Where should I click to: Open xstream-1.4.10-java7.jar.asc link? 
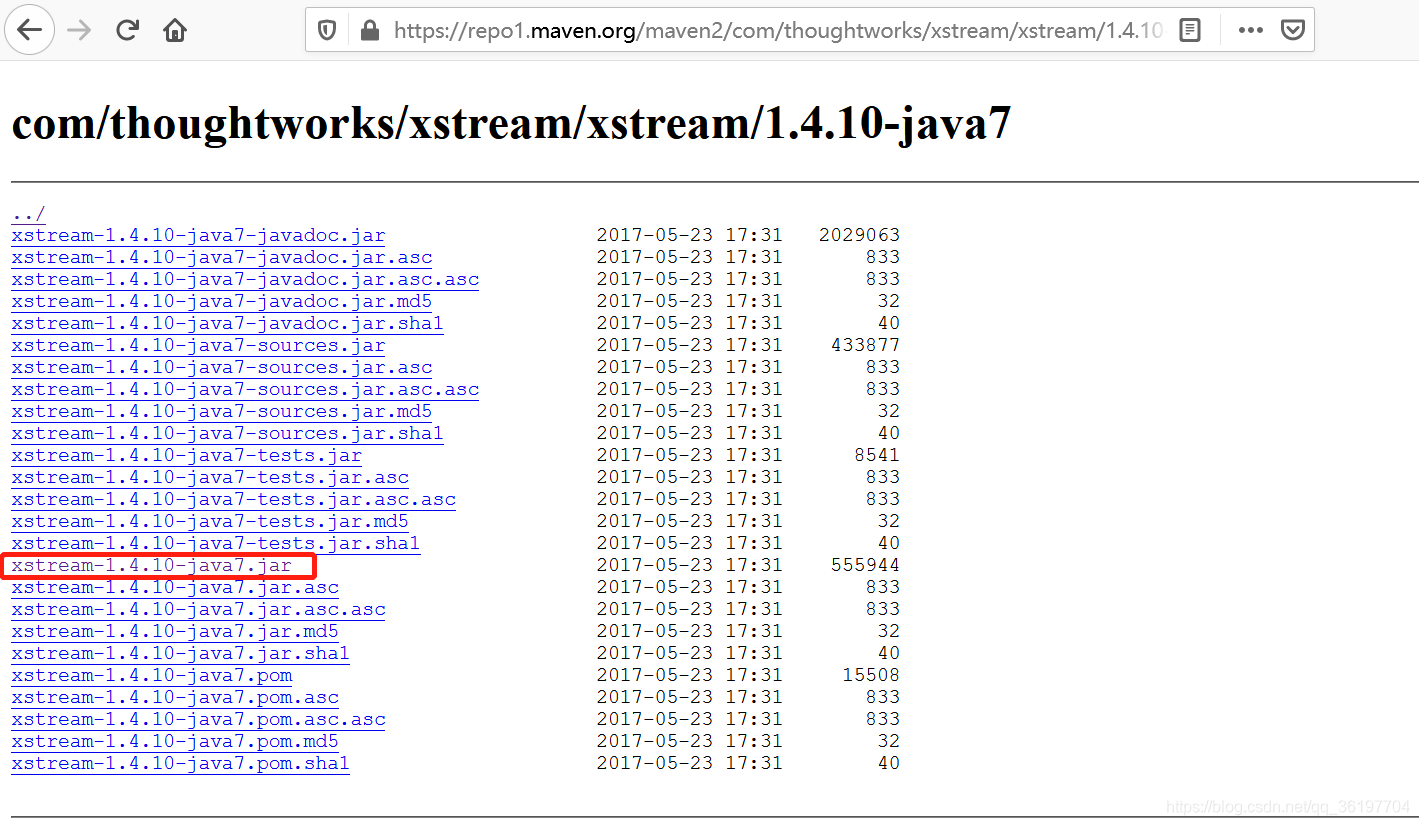pyautogui.click(x=175, y=587)
